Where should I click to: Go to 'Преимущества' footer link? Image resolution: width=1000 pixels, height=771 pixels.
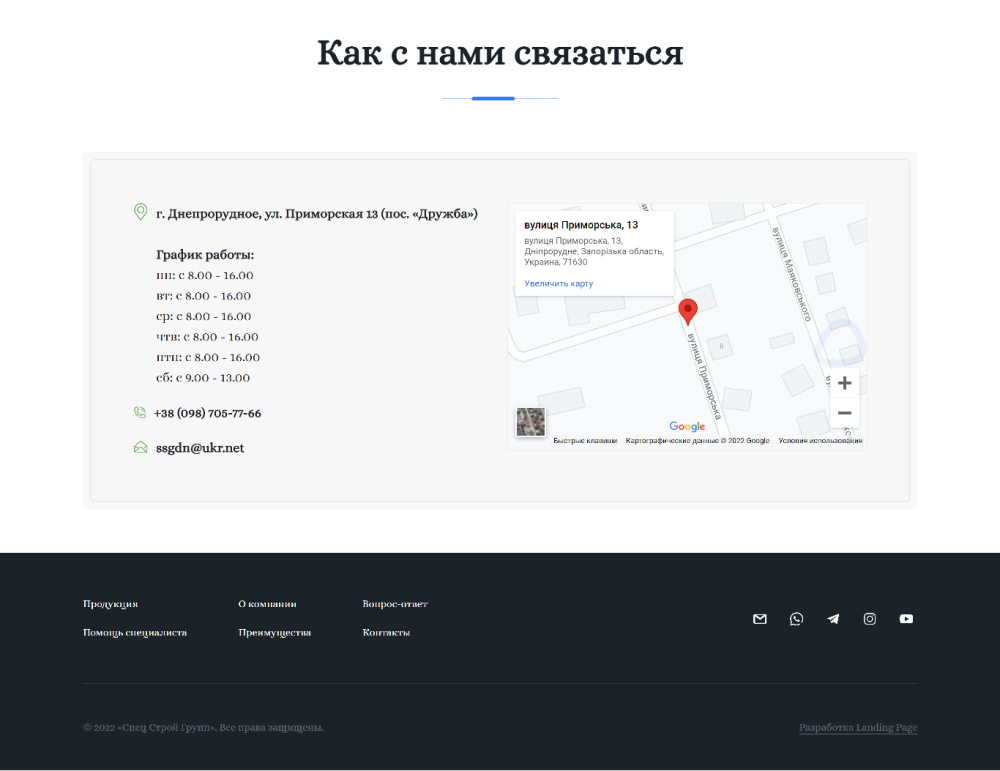coord(274,633)
